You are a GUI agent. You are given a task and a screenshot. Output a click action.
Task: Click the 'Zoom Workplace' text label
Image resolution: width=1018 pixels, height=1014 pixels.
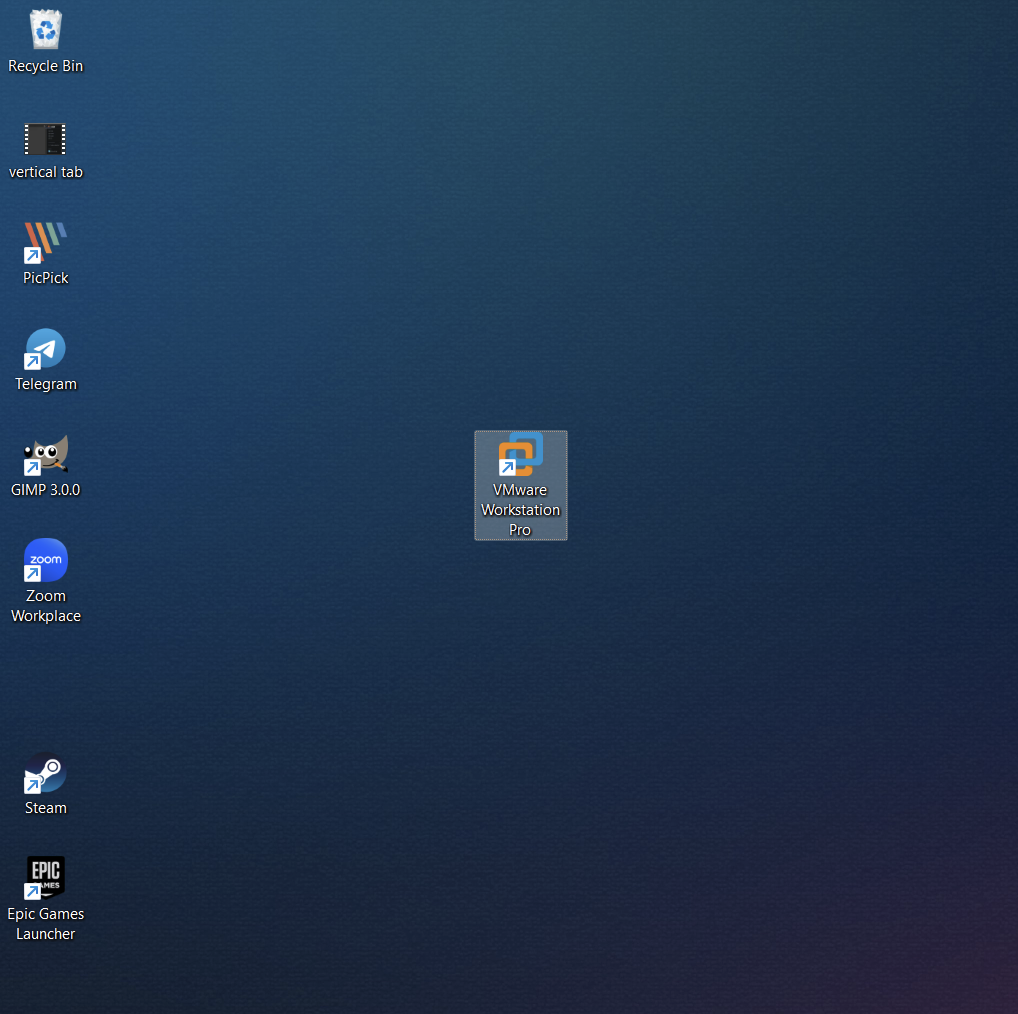click(x=46, y=606)
